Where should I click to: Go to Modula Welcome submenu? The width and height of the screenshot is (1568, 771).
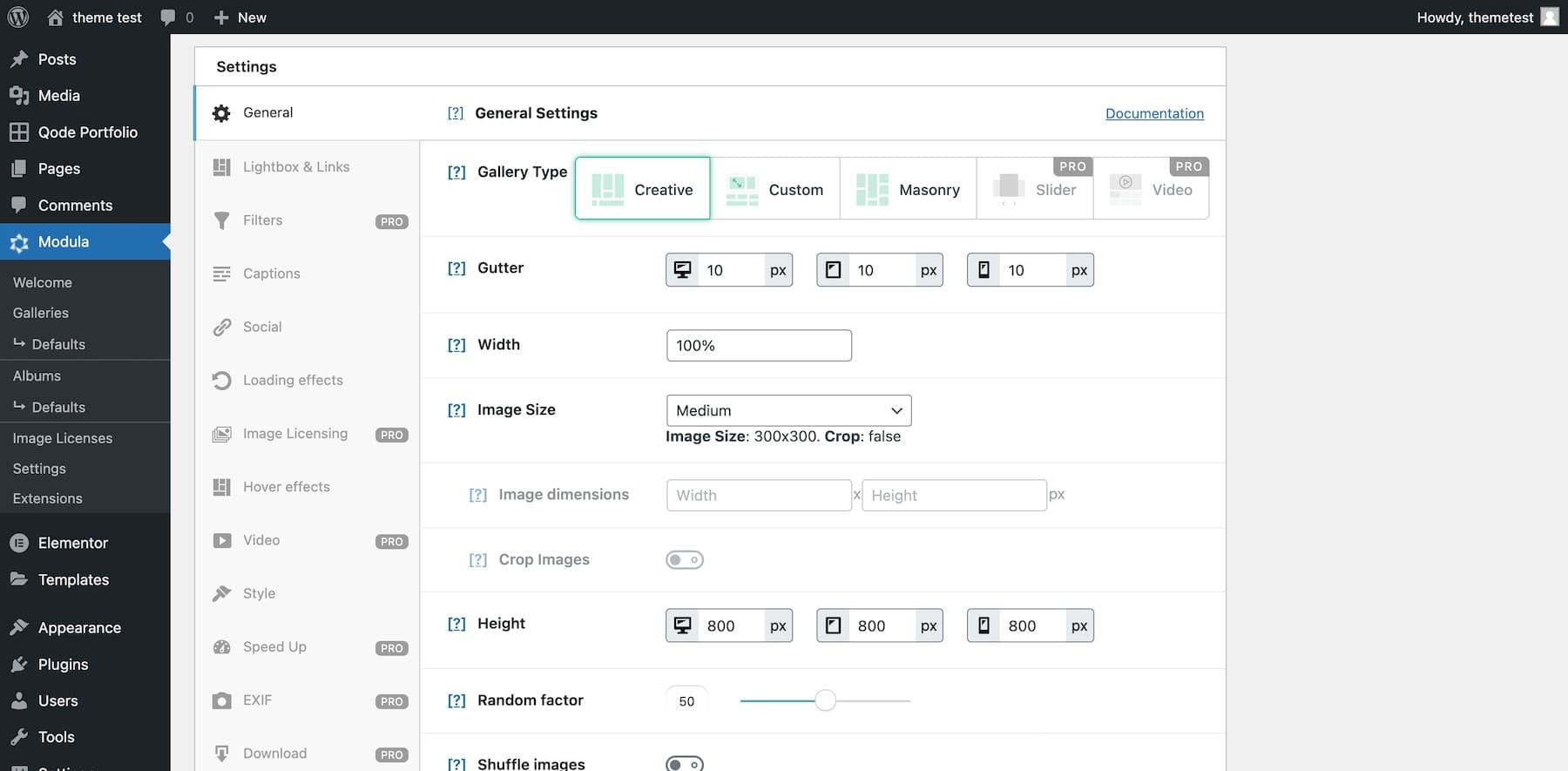click(43, 282)
